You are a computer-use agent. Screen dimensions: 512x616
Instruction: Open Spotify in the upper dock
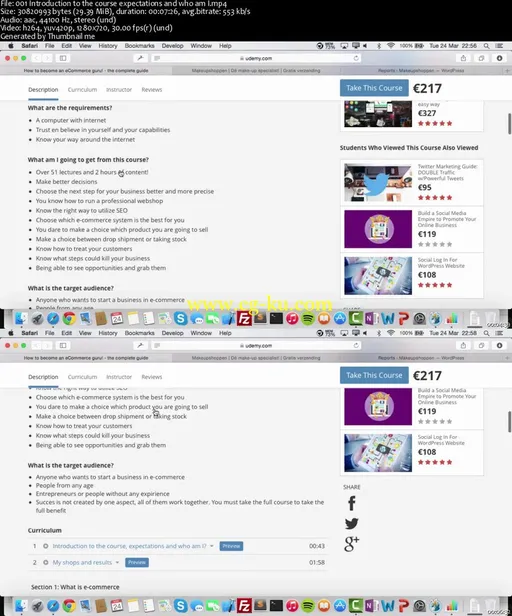[x=308, y=319]
